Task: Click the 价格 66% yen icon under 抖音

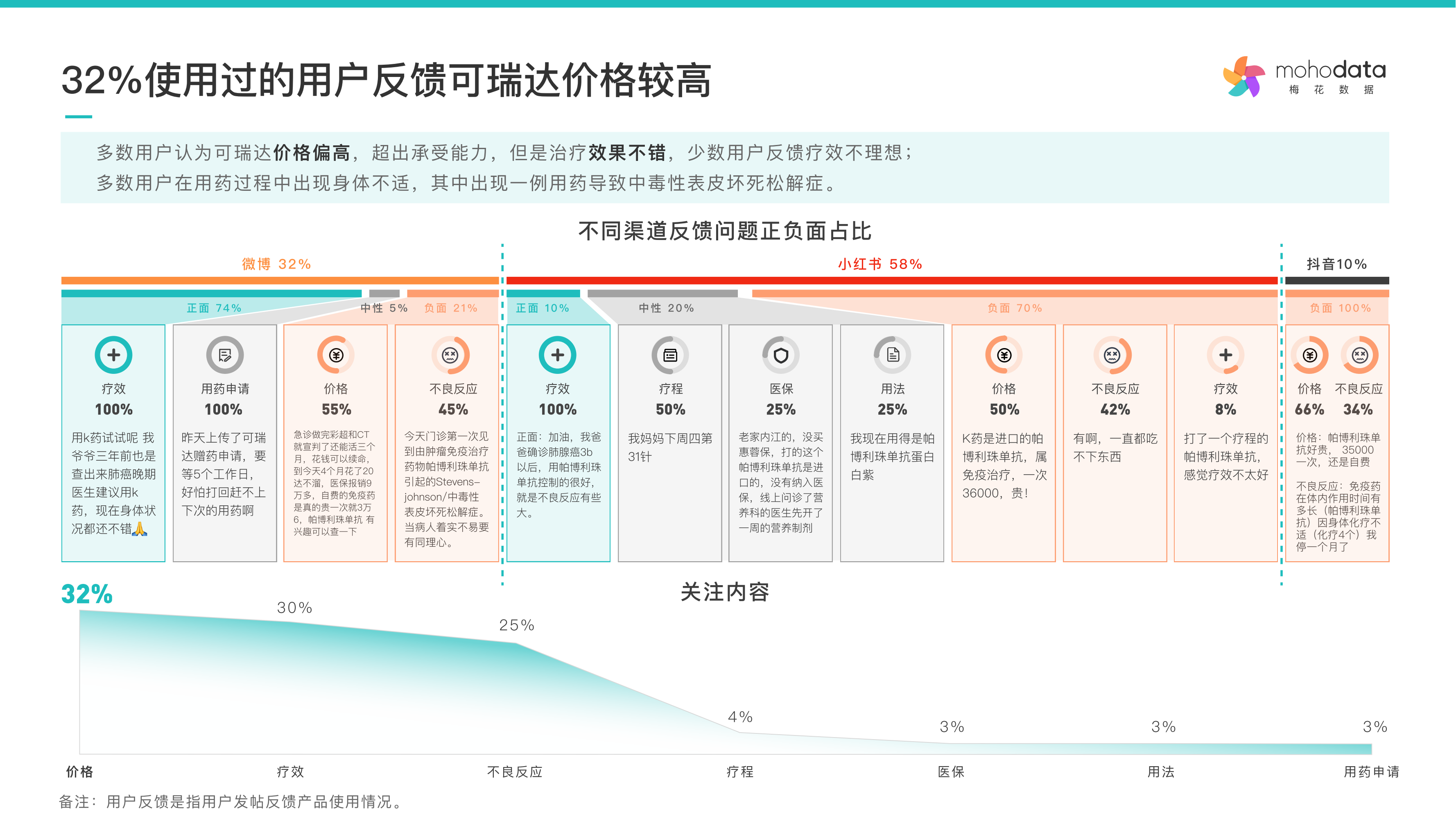Action: coord(1309,355)
